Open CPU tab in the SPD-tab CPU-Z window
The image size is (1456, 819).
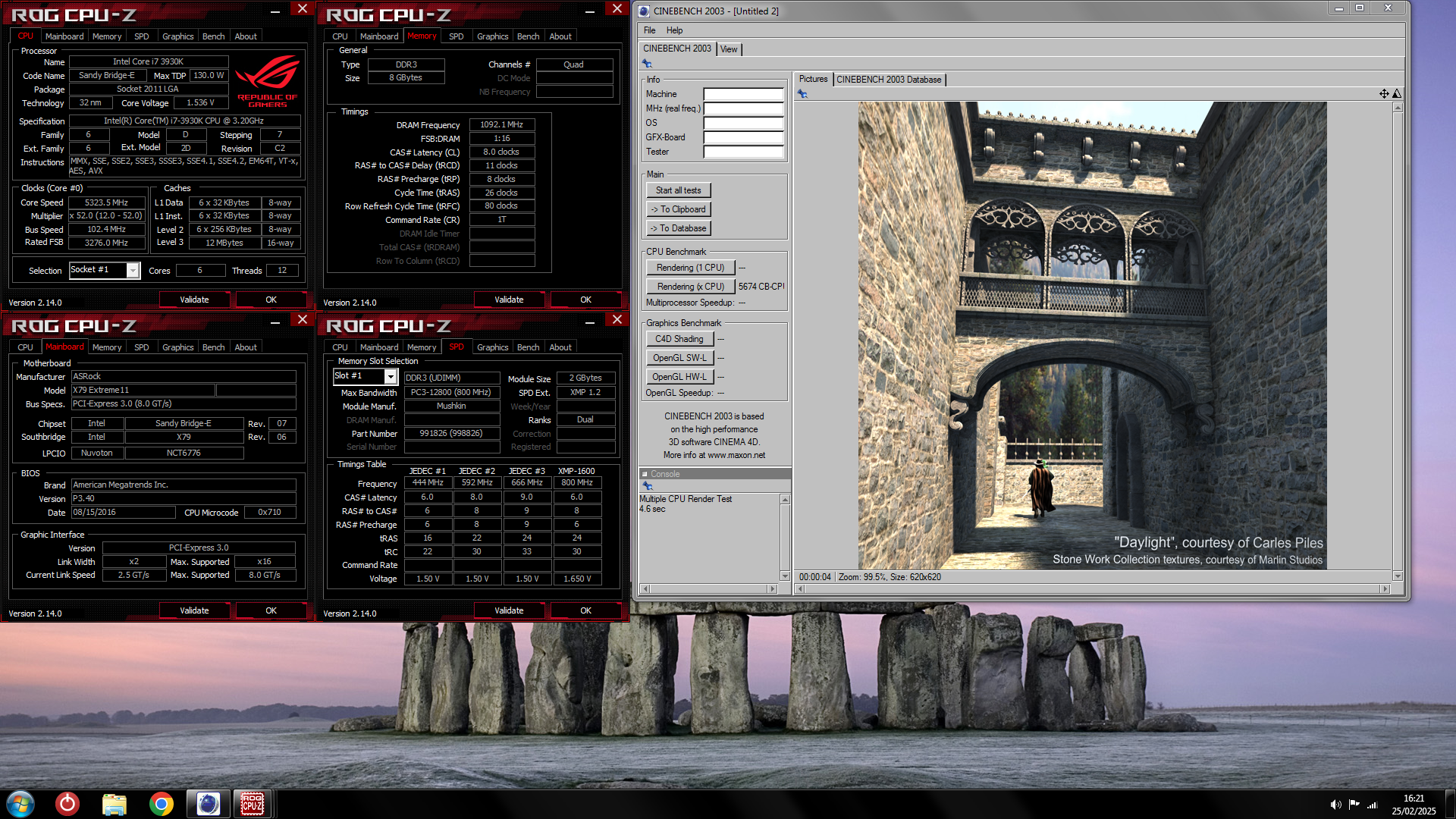tap(340, 347)
